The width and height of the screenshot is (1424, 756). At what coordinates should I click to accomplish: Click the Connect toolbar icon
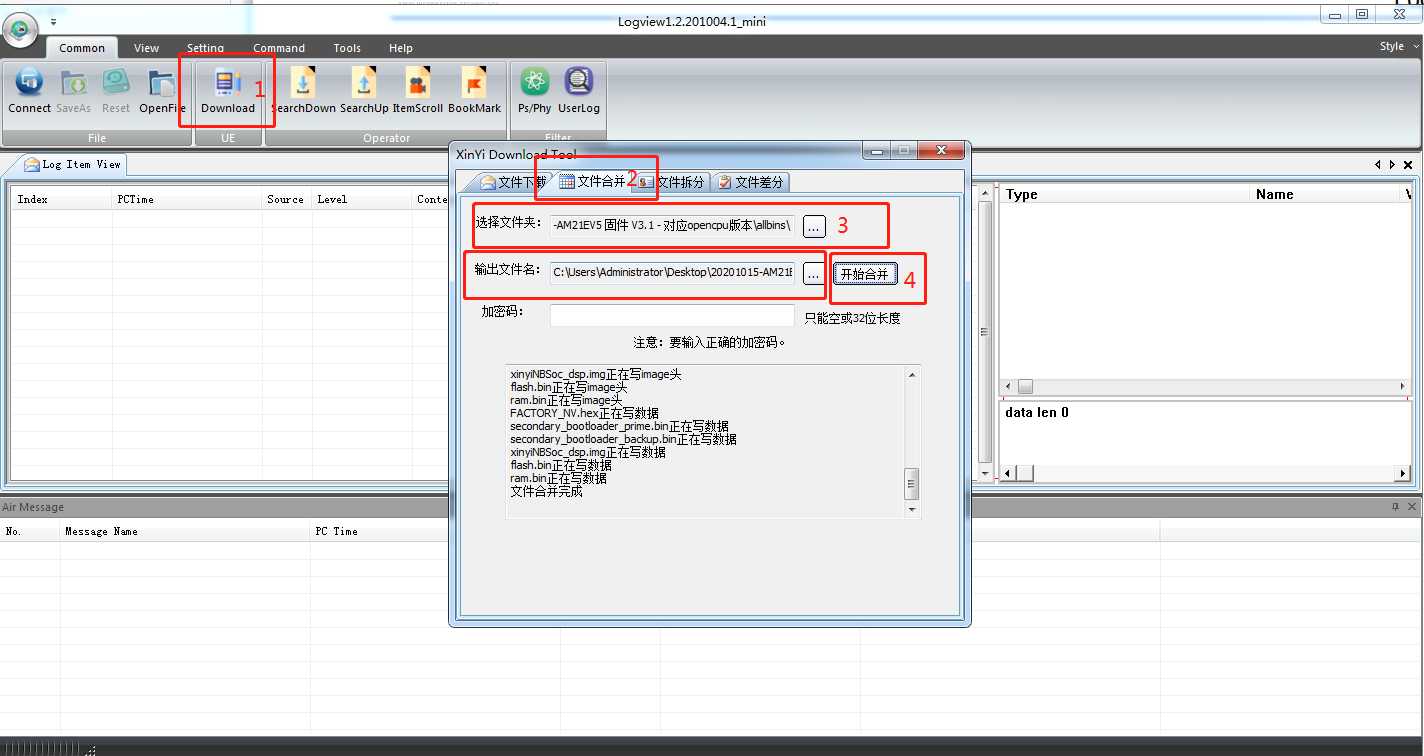click(29, 91)
